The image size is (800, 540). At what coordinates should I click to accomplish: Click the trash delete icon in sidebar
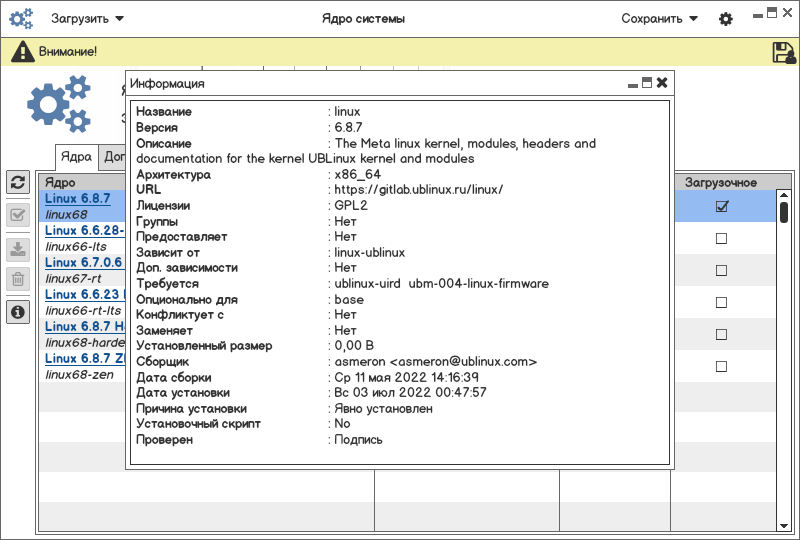(x=18, y=279)
